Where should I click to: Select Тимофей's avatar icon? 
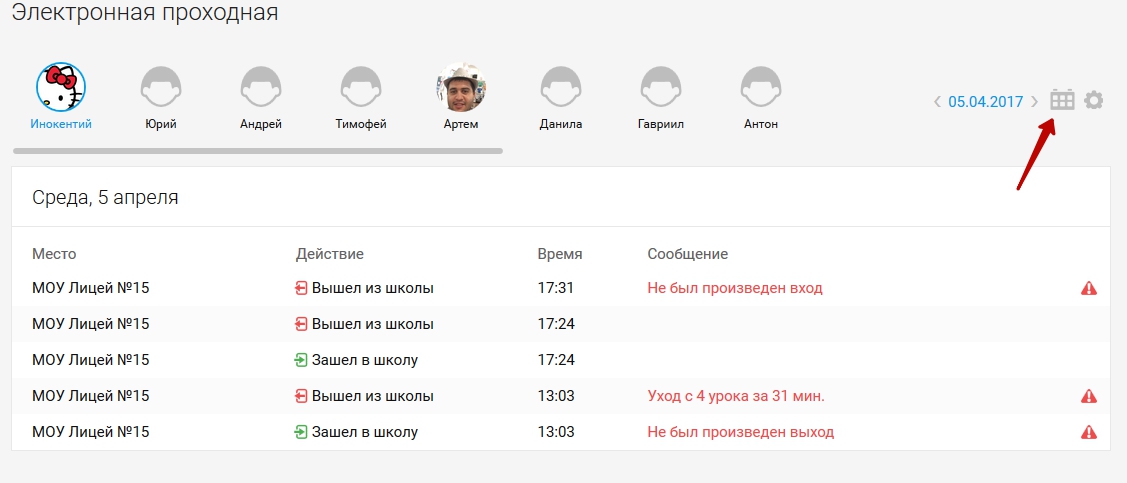[361, 88]
